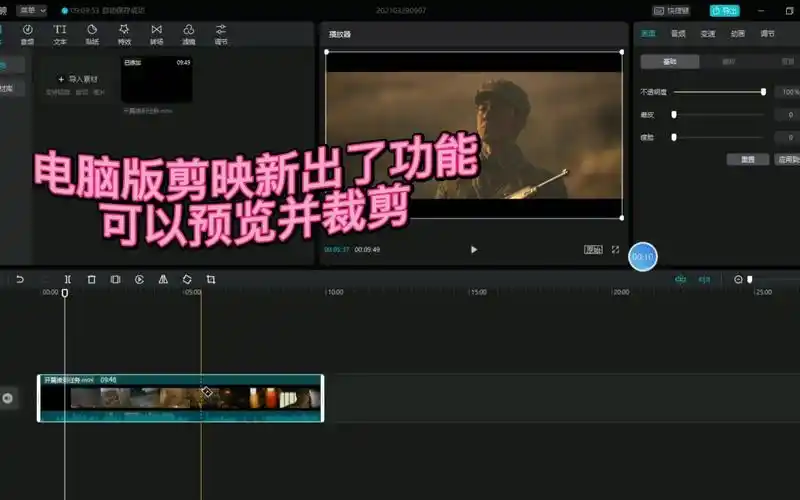Minimize the application window

[x=761, y=10]
